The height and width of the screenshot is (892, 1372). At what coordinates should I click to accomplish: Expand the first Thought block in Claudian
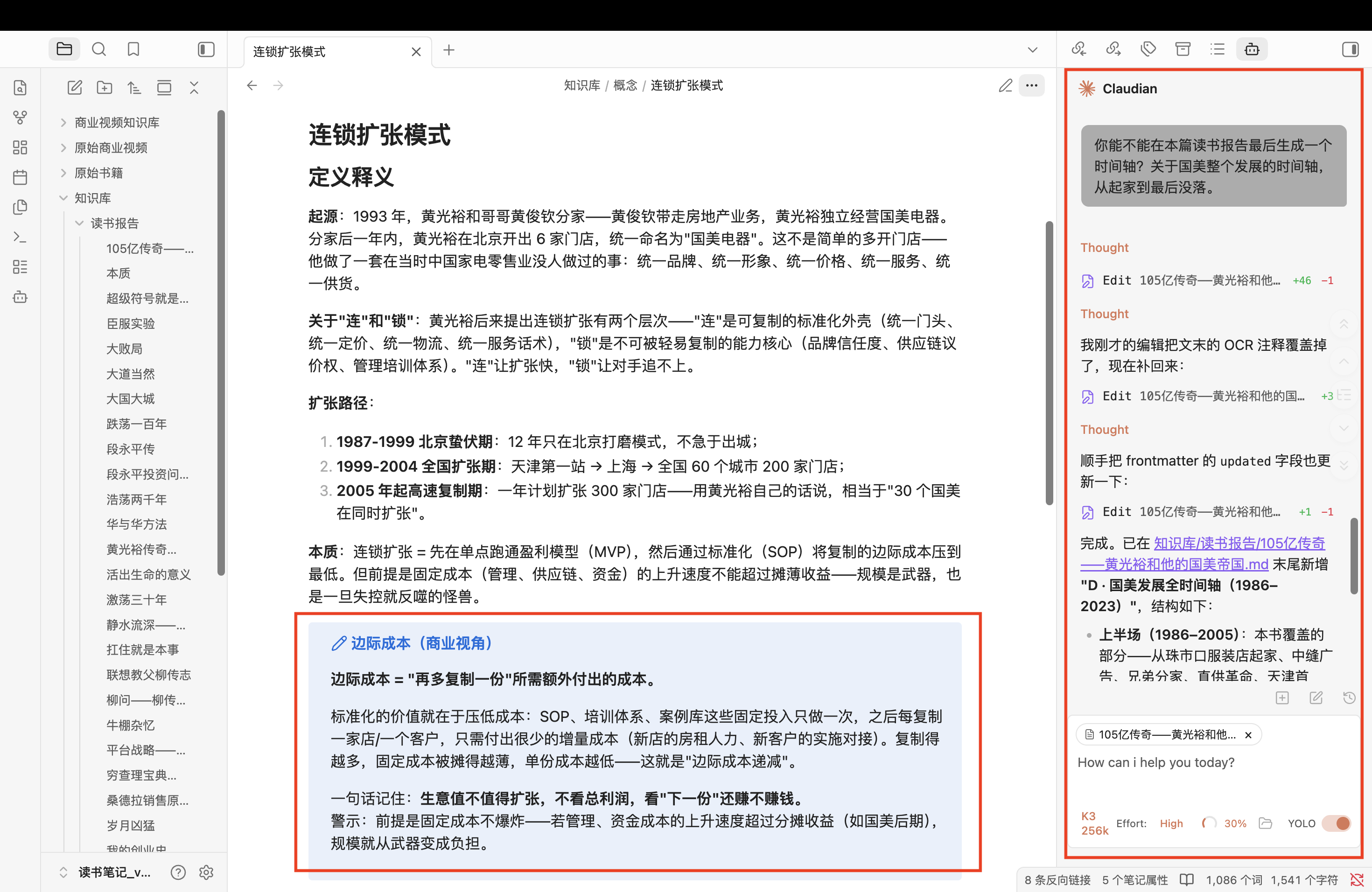tap(1104, 247)
